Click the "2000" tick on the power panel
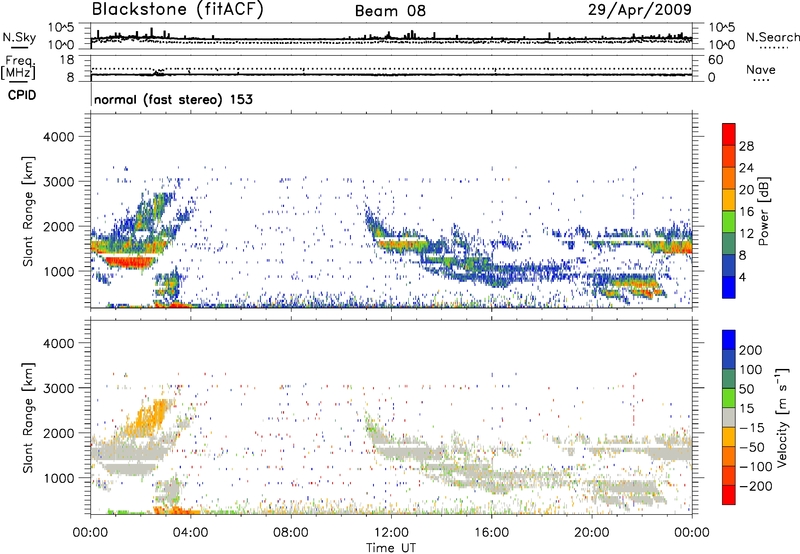 pyautogui.click(x=58, y=226)
